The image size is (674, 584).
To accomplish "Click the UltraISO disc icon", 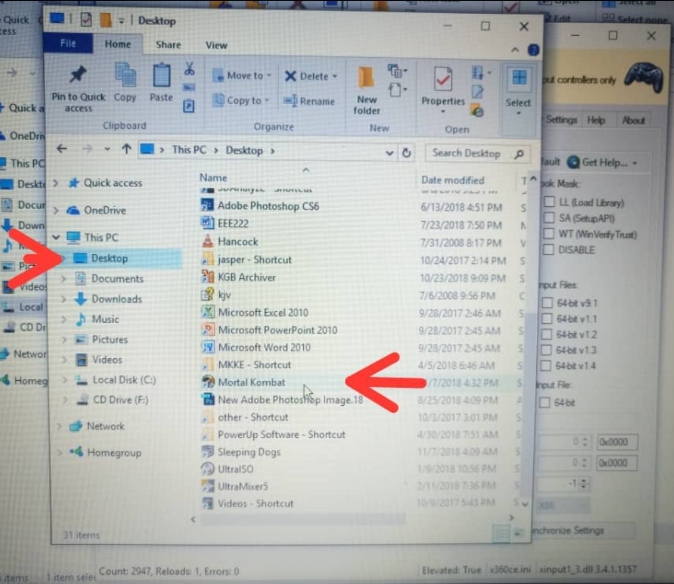I will [208, 468].
